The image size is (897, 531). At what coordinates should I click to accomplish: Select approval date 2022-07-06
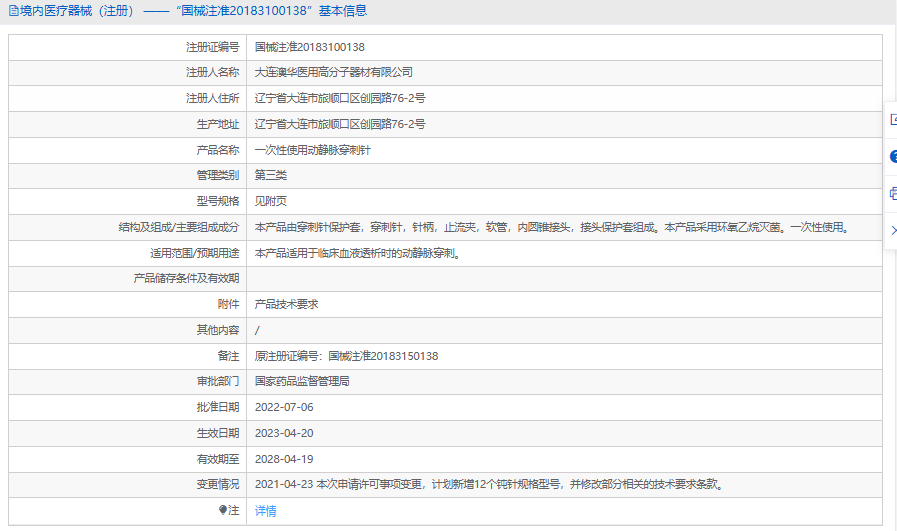click(x=284, y=407)
